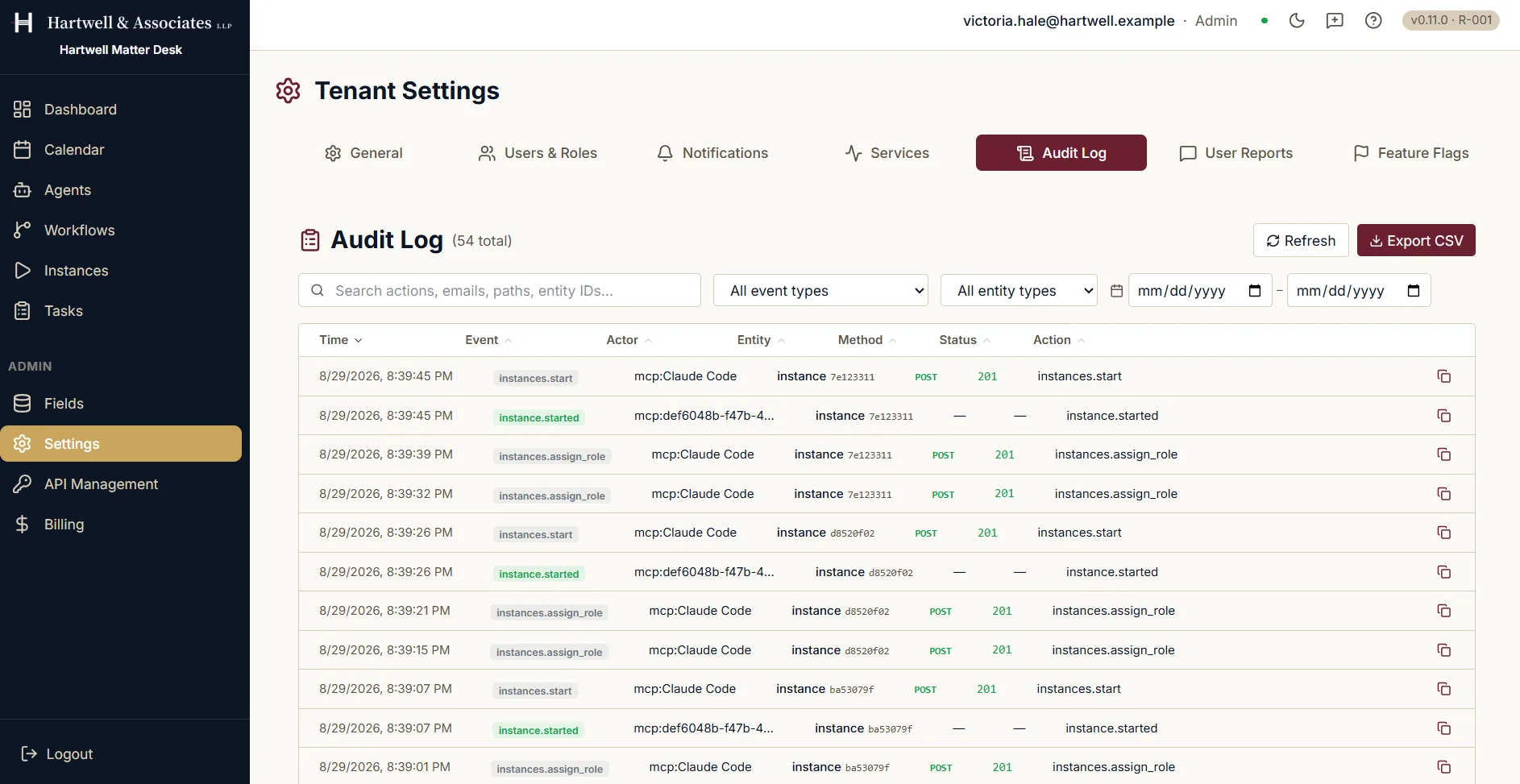Viewport: 1520px width, 784px height.
Task: Toggle dark mode moon icon
Action: coord(1297,21)
